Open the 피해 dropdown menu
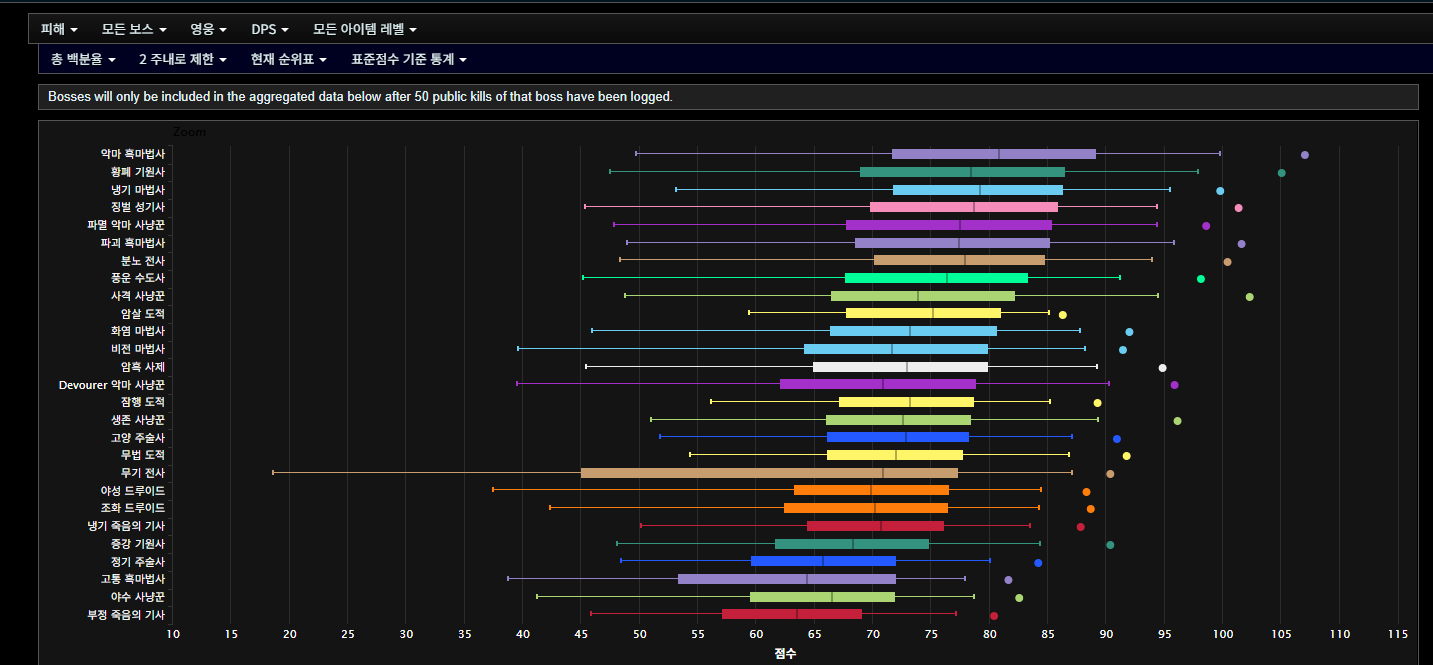This screenshot has width=1433, height=665. [58, 29]
